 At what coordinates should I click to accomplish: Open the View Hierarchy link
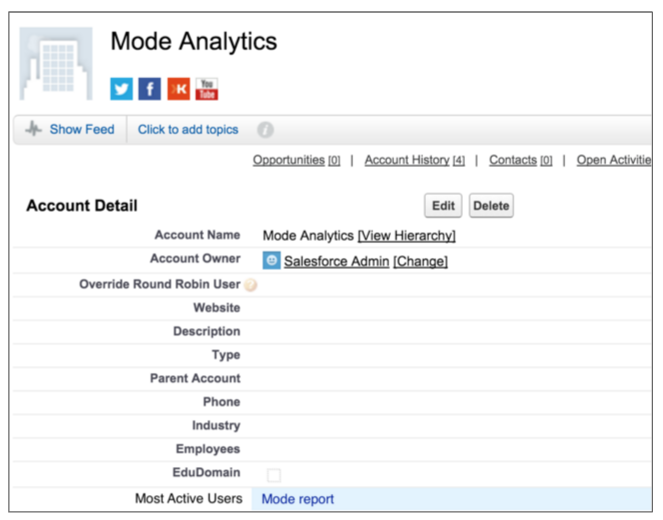pyautogui.click(x=407, y=235)
